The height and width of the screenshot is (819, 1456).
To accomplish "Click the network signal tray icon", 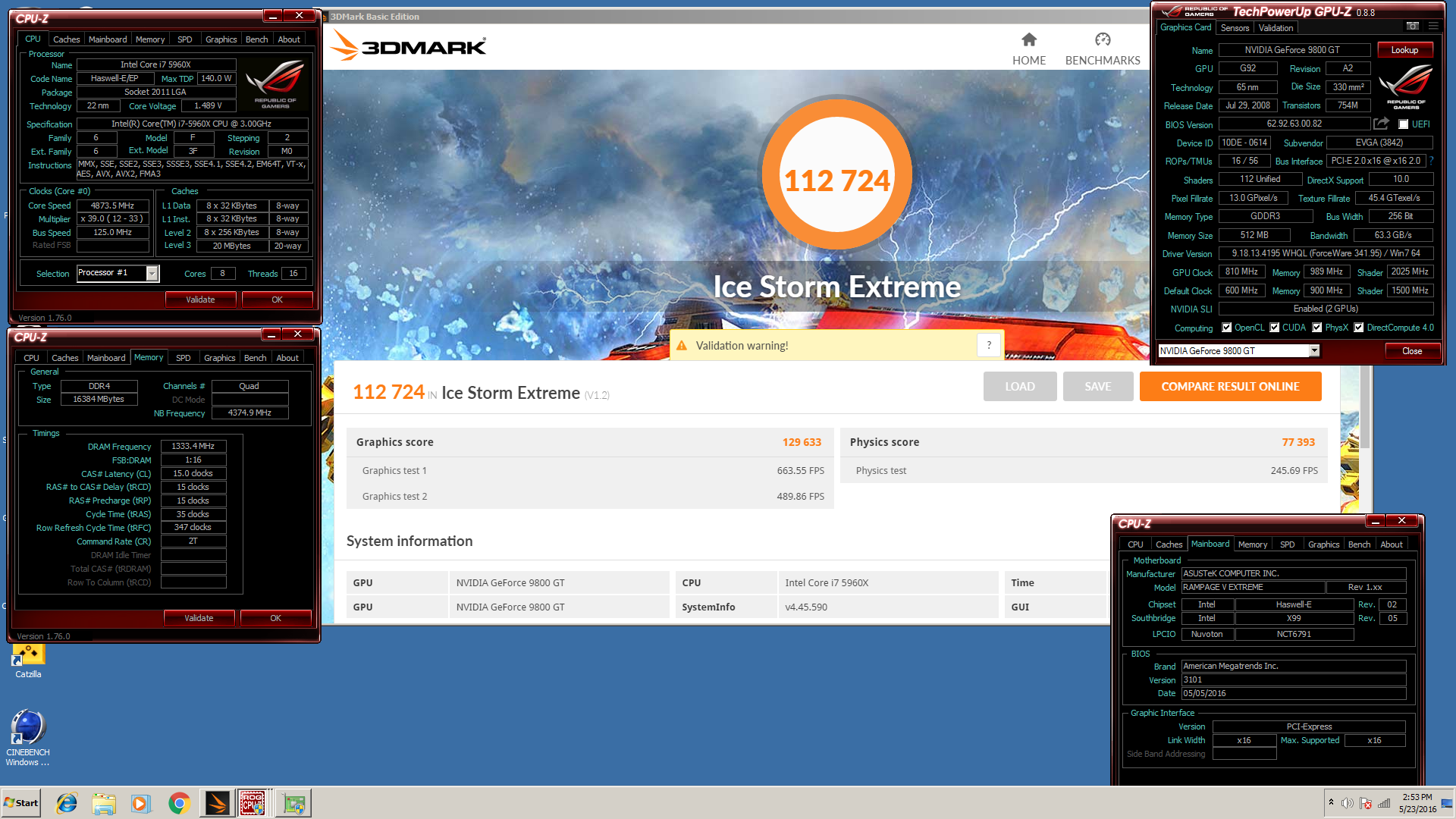I will [x=1384, y=803].
